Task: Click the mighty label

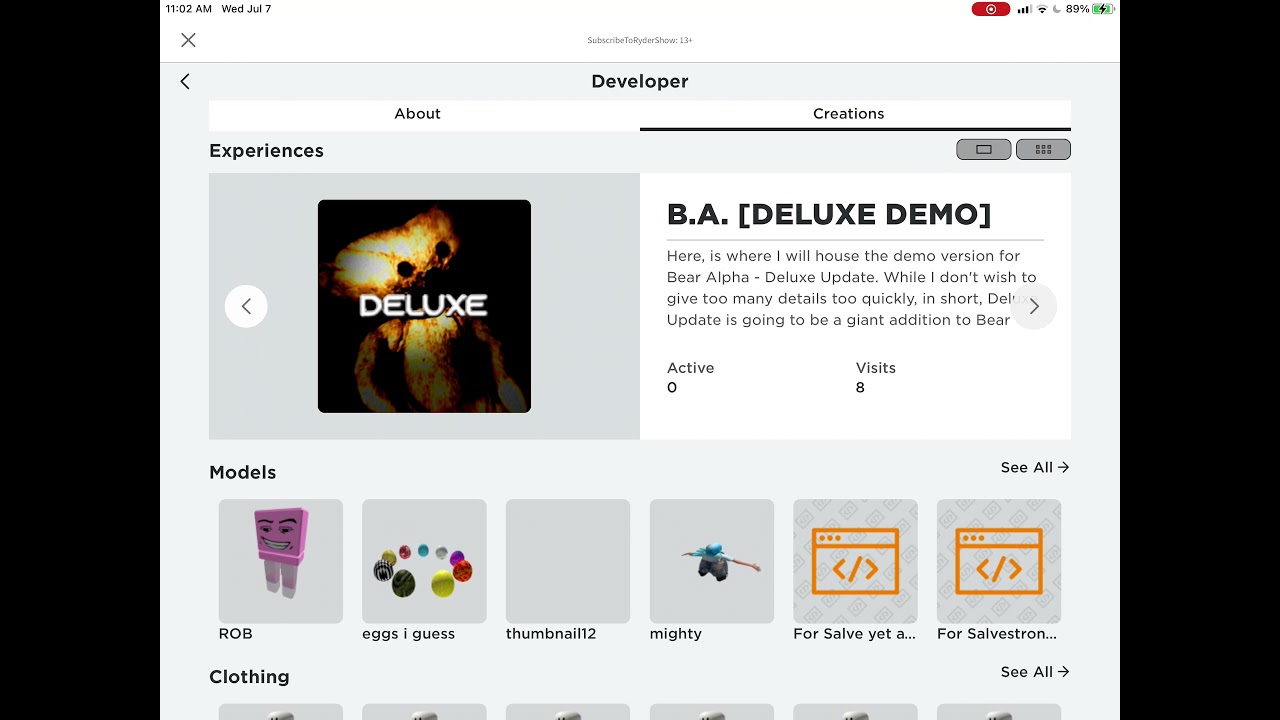Action: (x=676, y=634)
